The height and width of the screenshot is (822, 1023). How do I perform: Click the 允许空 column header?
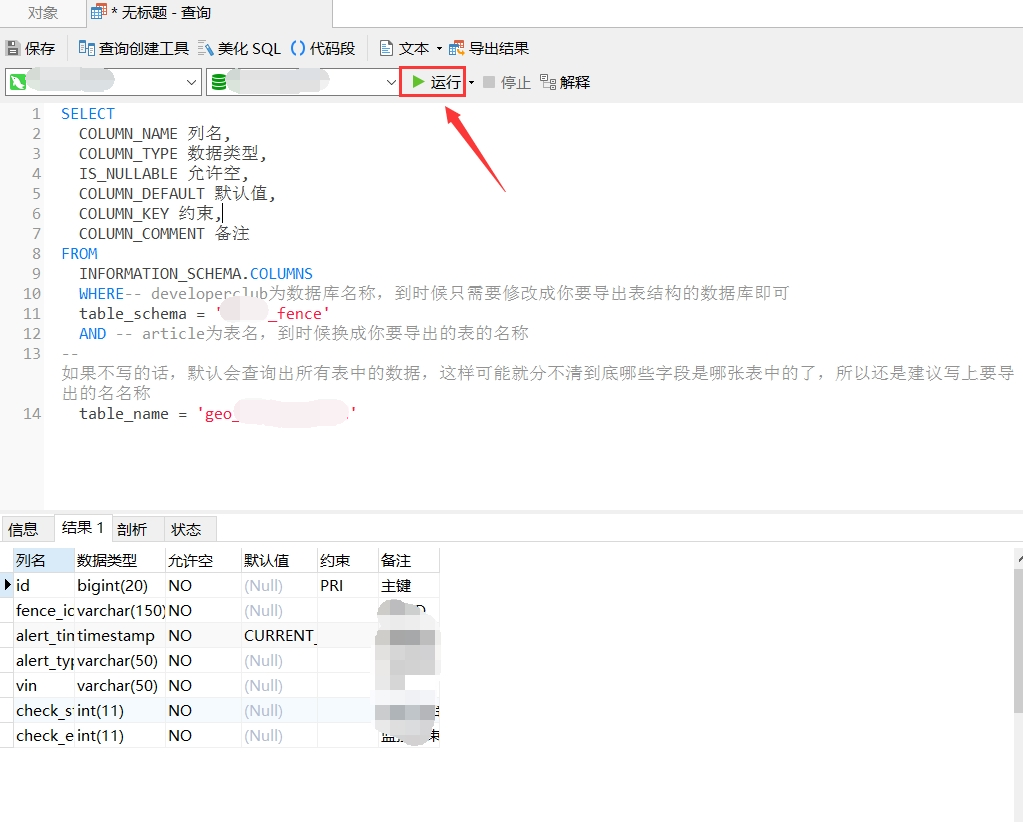coord(203,560)
